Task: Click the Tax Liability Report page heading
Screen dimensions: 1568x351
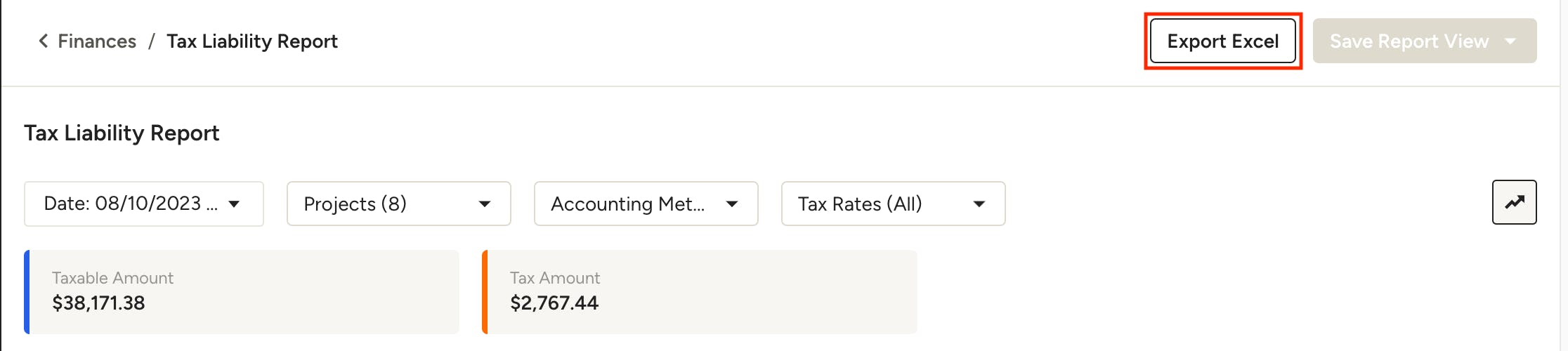Action: coord(122,133)
